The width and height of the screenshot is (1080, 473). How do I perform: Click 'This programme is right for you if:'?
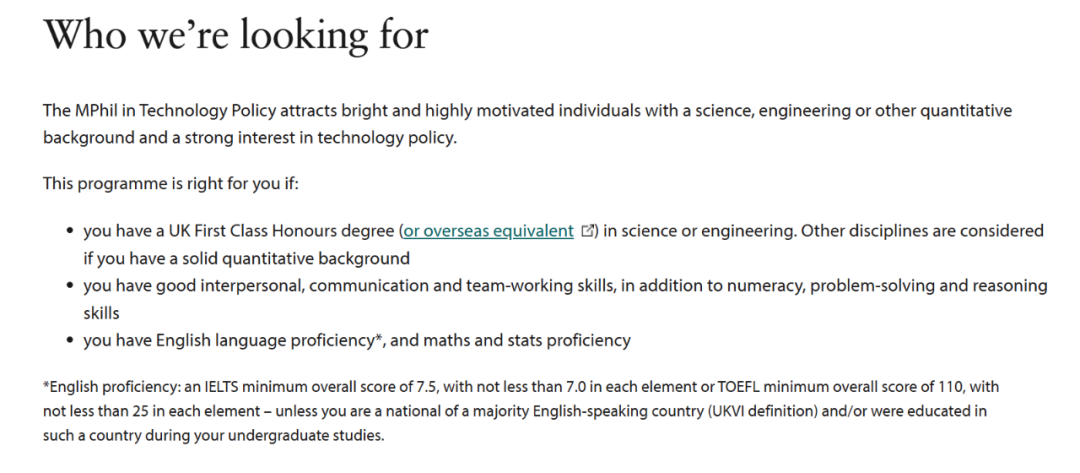point(171,184)
